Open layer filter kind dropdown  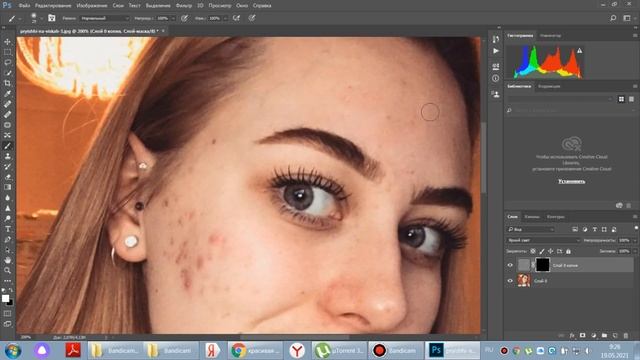pyautogui.click(x=530, y=229)
